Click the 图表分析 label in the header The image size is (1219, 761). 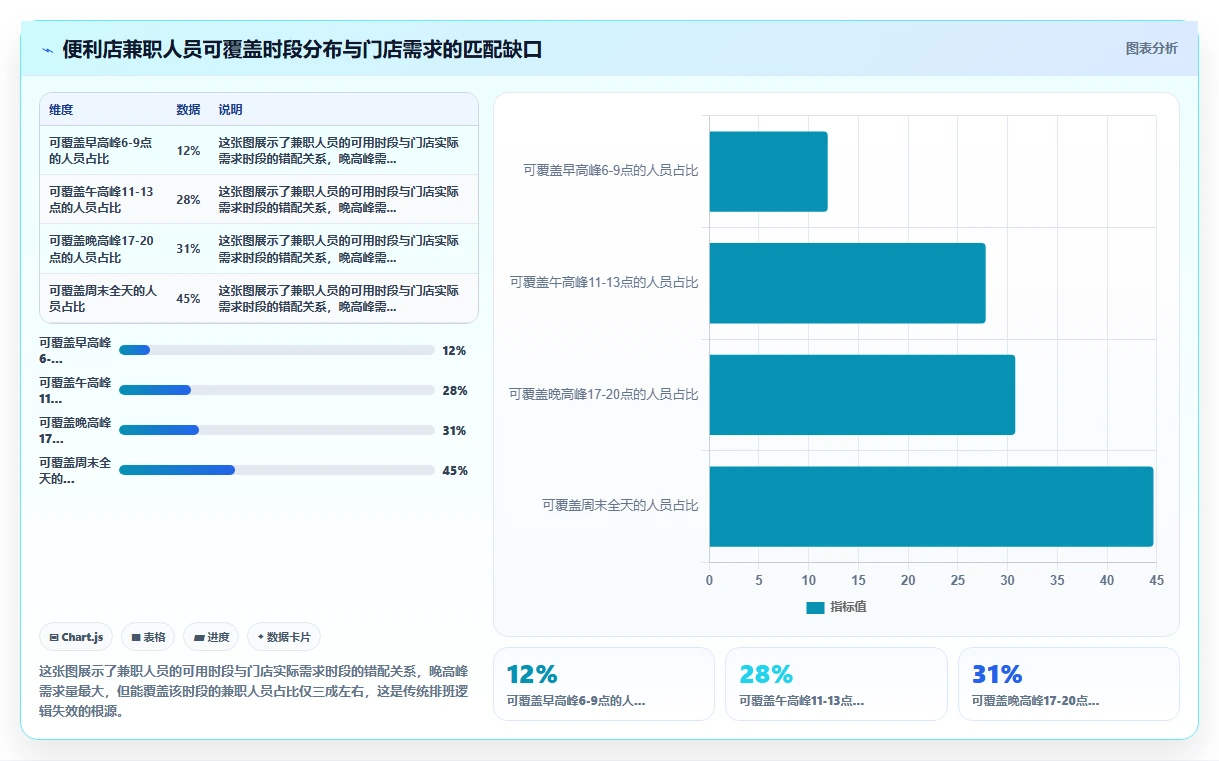[x=1151, y=48]
